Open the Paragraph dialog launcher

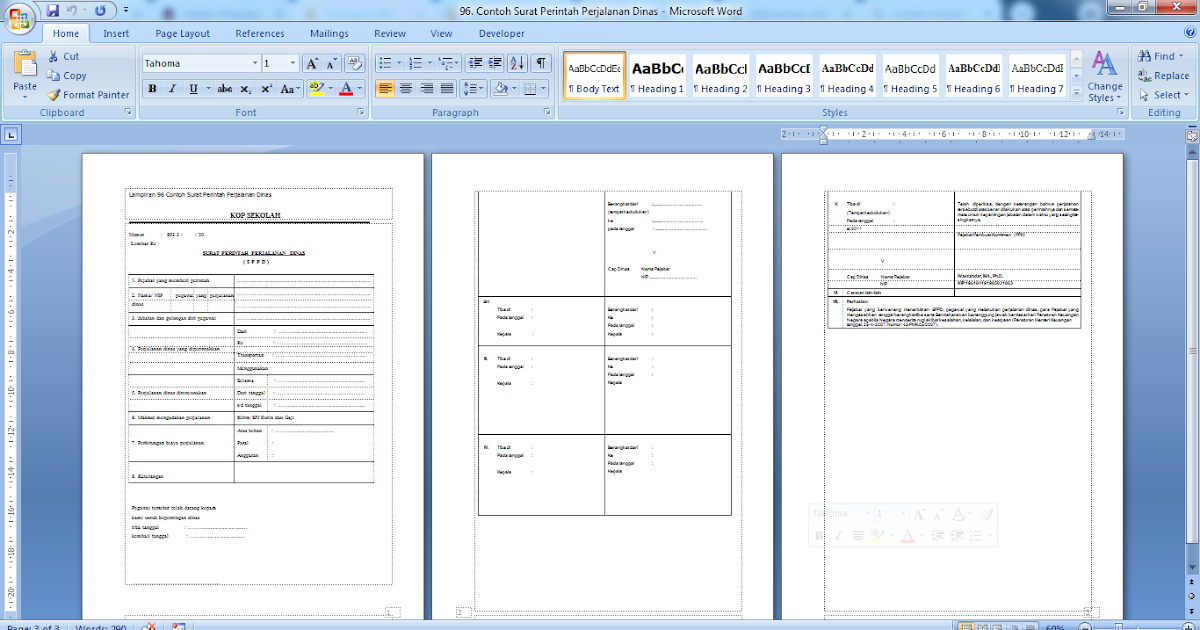pos(545,113)
